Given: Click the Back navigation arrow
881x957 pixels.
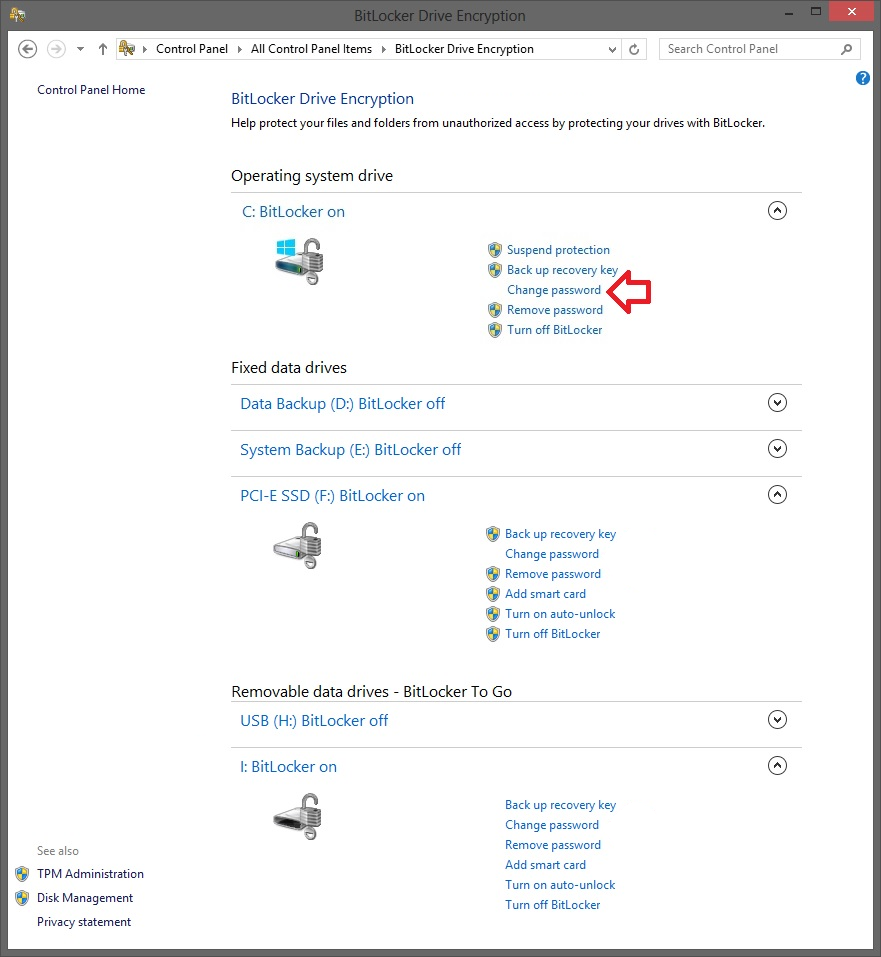Looking at the screenshot, I should (27, 49).
